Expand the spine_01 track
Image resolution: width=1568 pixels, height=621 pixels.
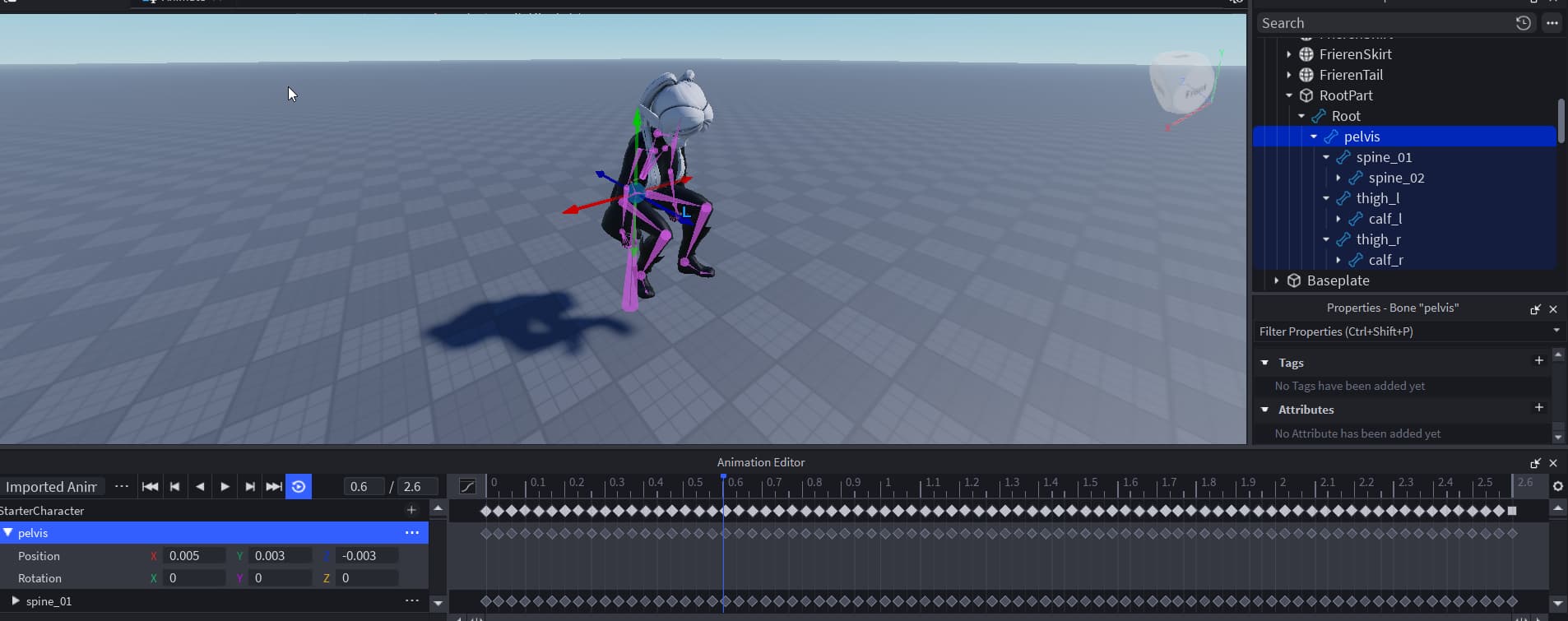[x=15, y=601]
